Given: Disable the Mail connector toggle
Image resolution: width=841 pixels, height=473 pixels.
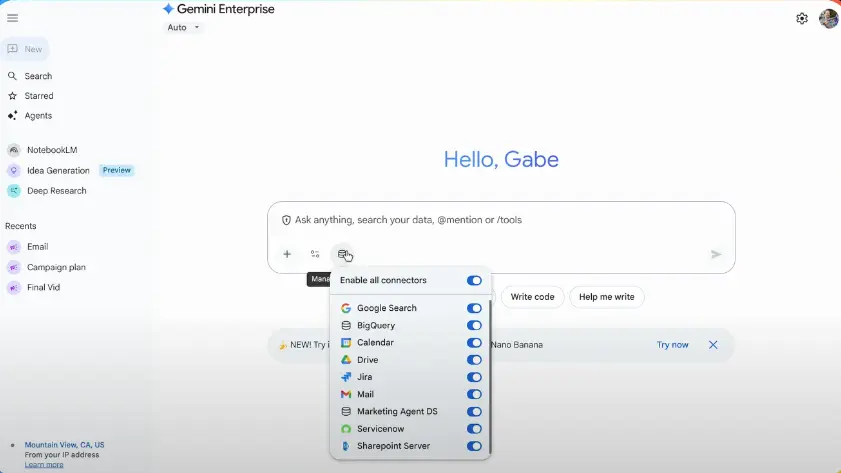Looking at the screenshot, I should pyautogui.click(x=474, y=394).
